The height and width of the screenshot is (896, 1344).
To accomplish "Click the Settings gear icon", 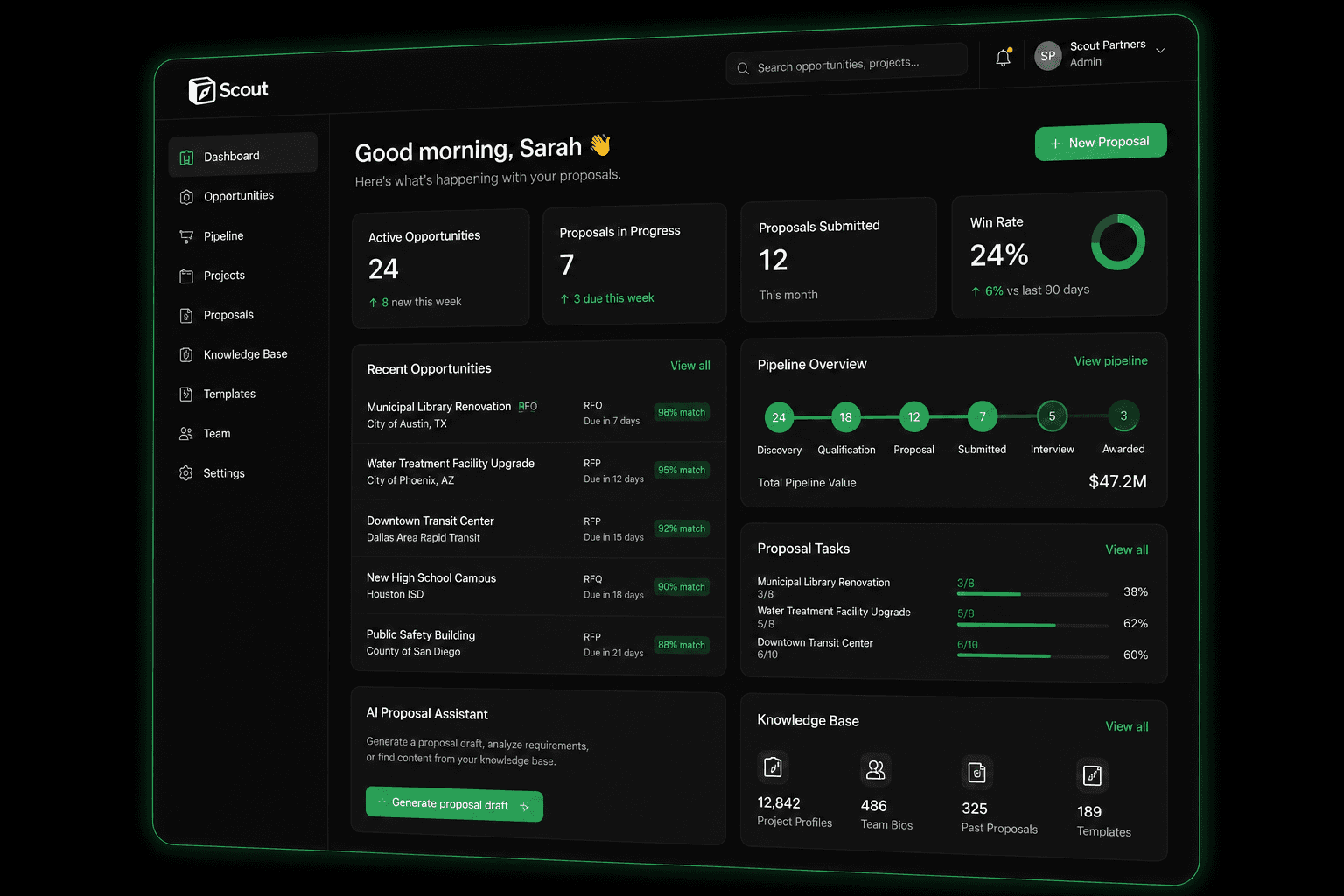I will pos(186,473).
